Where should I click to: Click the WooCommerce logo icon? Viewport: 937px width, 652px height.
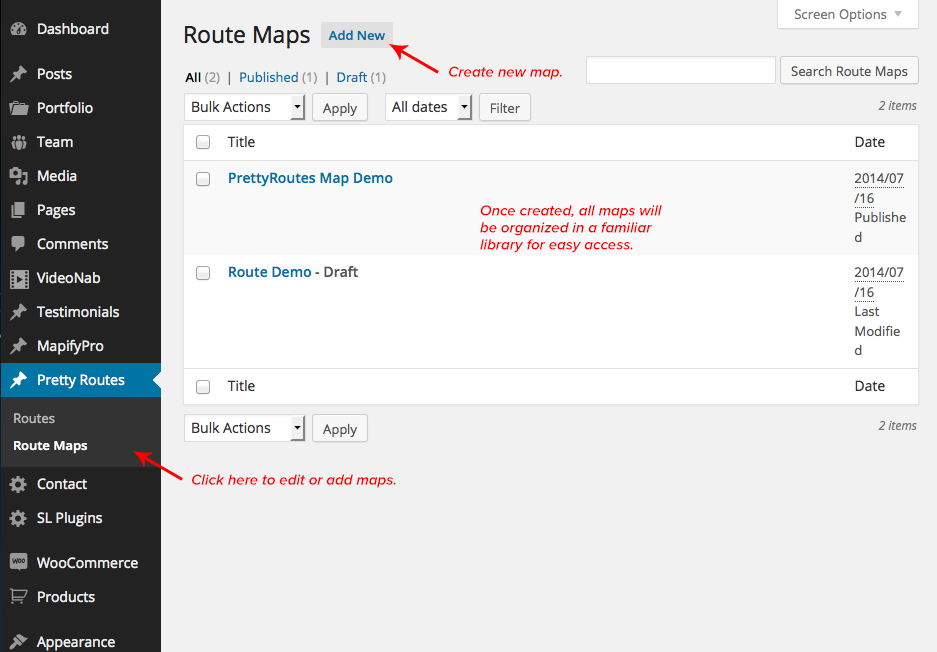pos(18,562)
